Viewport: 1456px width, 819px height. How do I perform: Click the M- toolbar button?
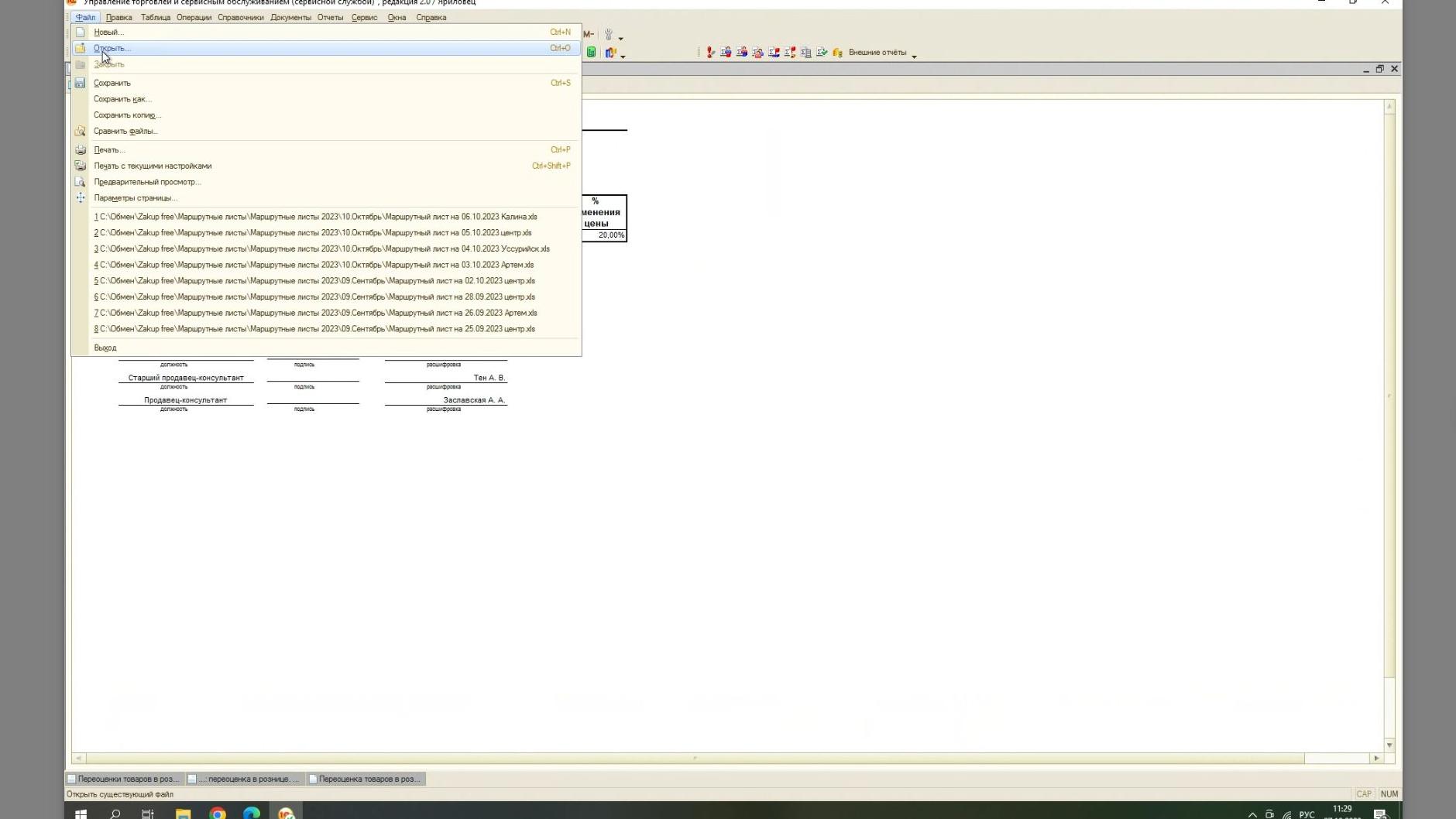coord(589,34)
